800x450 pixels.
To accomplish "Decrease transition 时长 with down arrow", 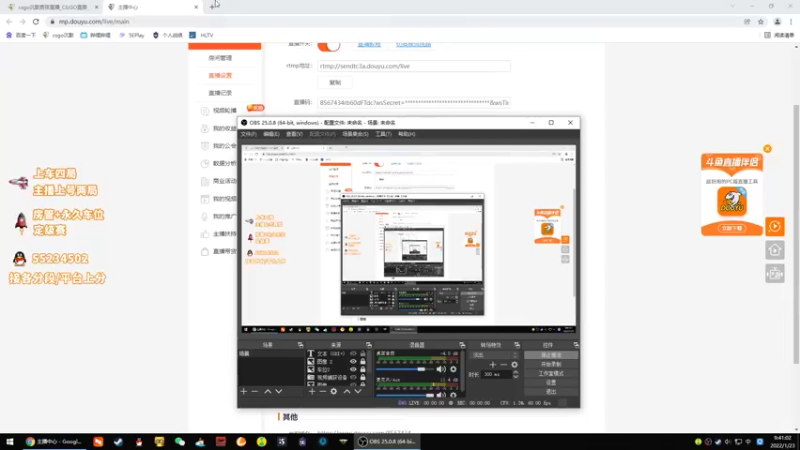I will [x=515, y=377].
